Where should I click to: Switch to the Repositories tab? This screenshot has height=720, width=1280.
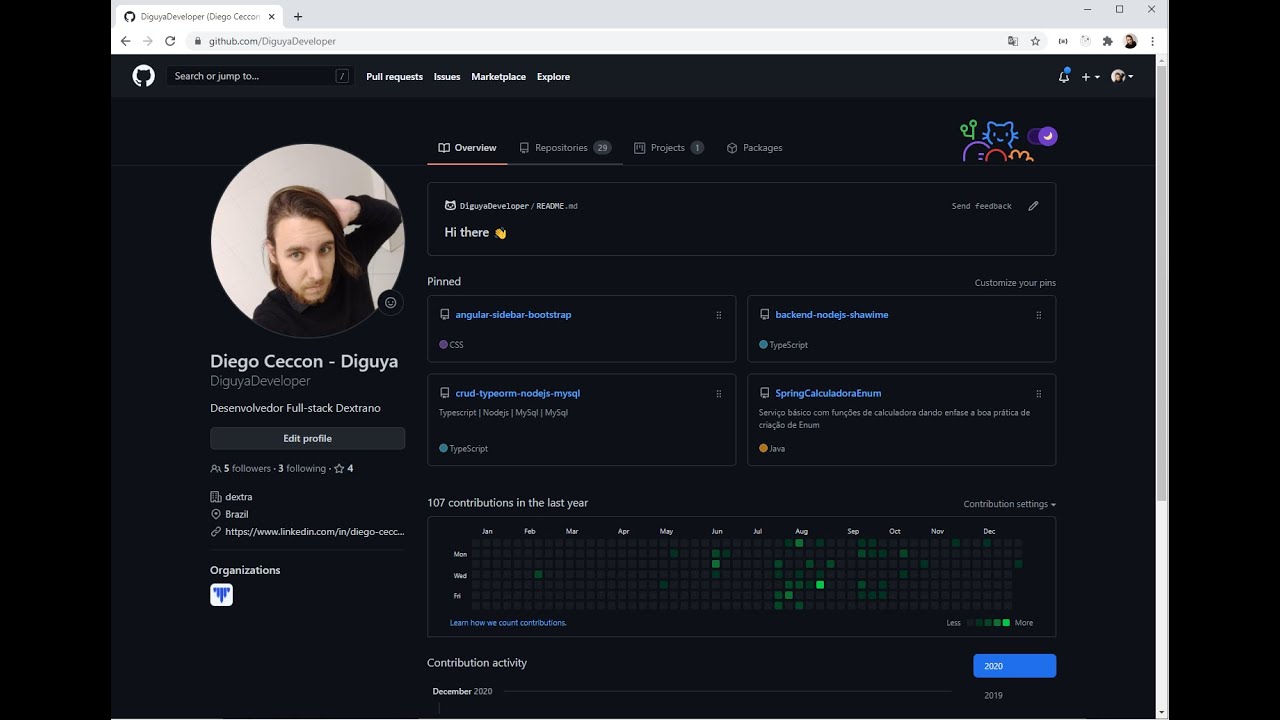565,148
